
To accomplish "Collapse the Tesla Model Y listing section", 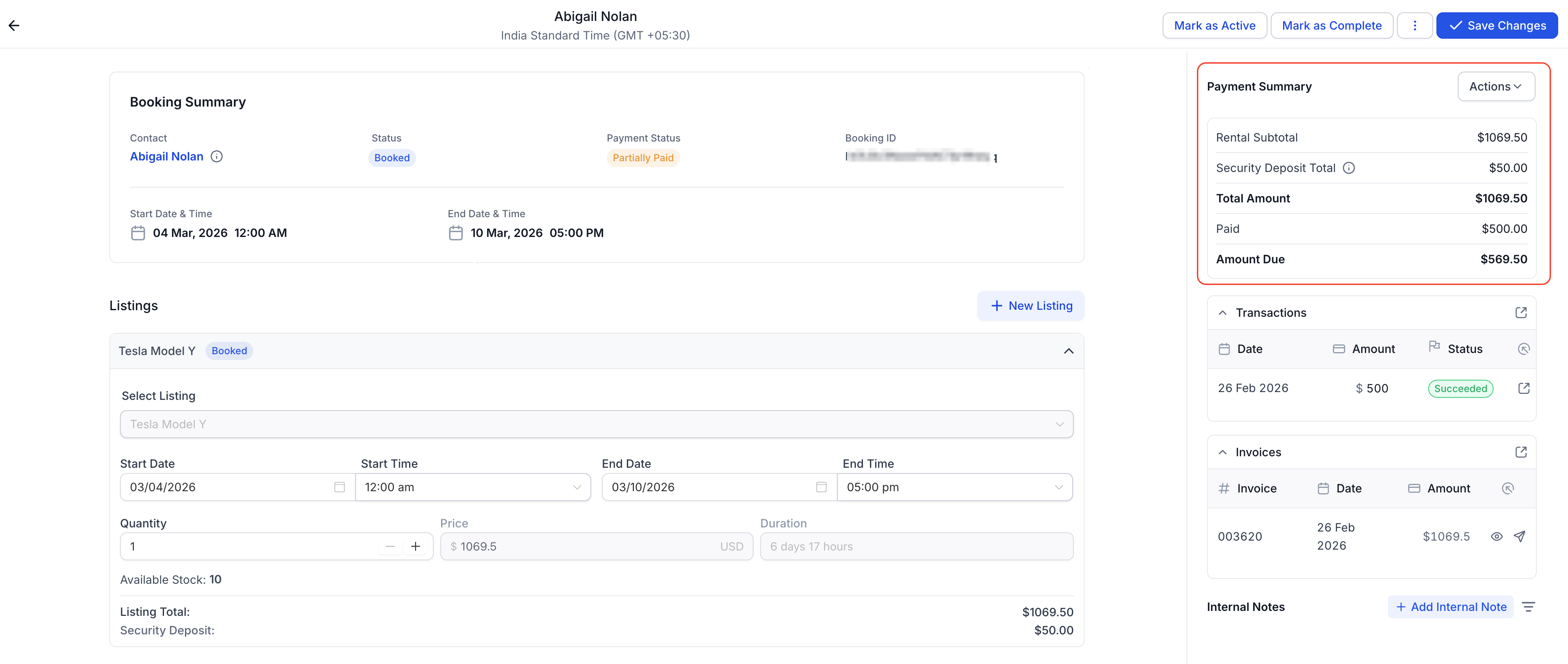I will tap(1068, 351).
